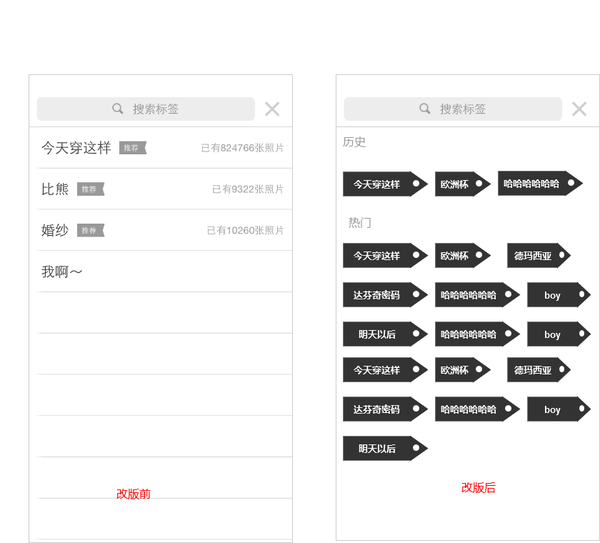Image resolution: width=600 pixels, height=543 pixels.
Task: Click the 推荐 badge next to 婚纱
Action: [90, 230]
